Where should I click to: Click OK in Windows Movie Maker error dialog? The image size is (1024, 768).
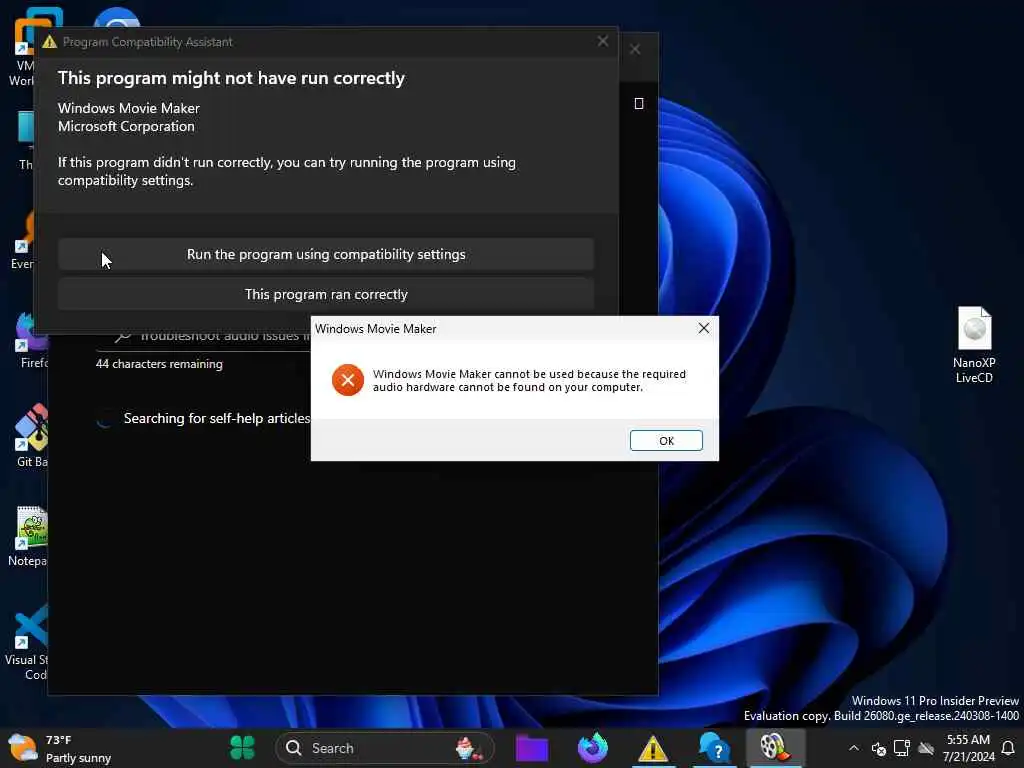(665, 440)
